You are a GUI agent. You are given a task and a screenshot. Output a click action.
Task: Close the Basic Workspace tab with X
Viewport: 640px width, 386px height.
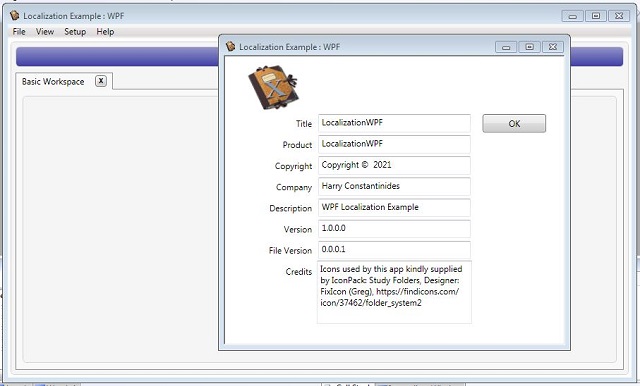(101, 81)
